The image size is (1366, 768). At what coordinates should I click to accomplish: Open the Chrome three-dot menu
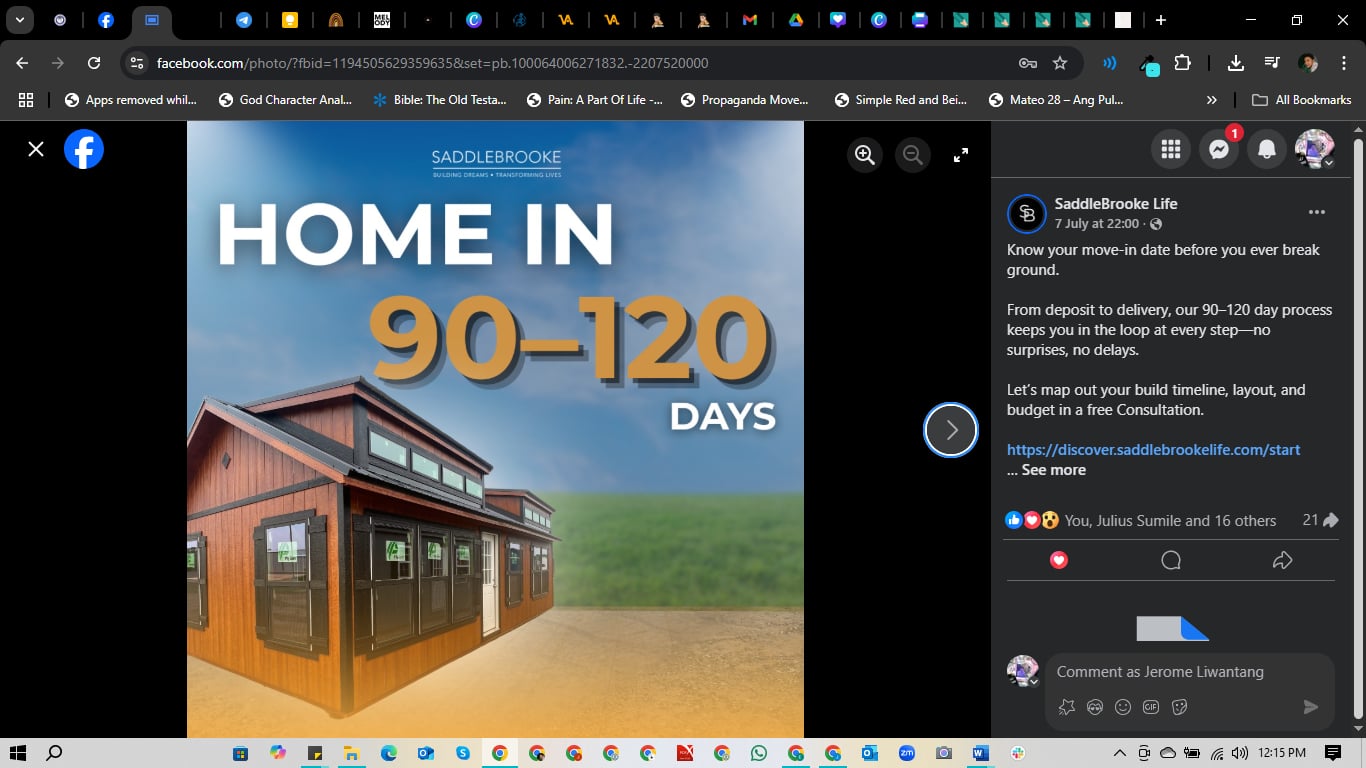click(x=1344, y=63)
